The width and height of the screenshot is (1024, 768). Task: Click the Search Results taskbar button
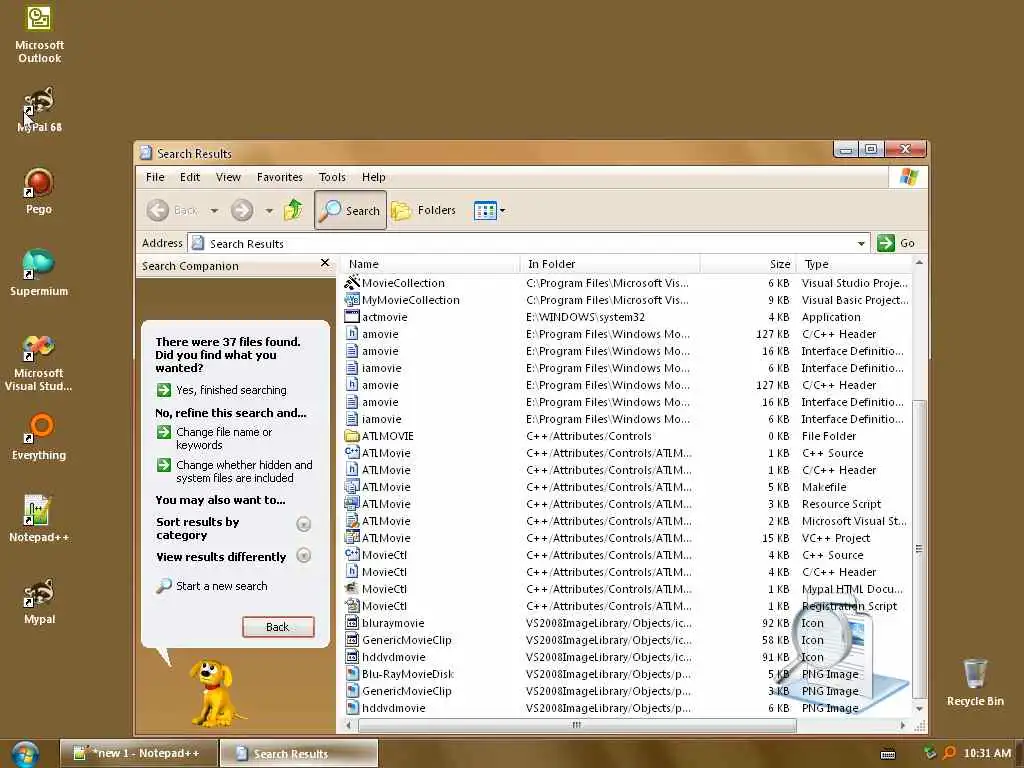click(x=298, y=753)
